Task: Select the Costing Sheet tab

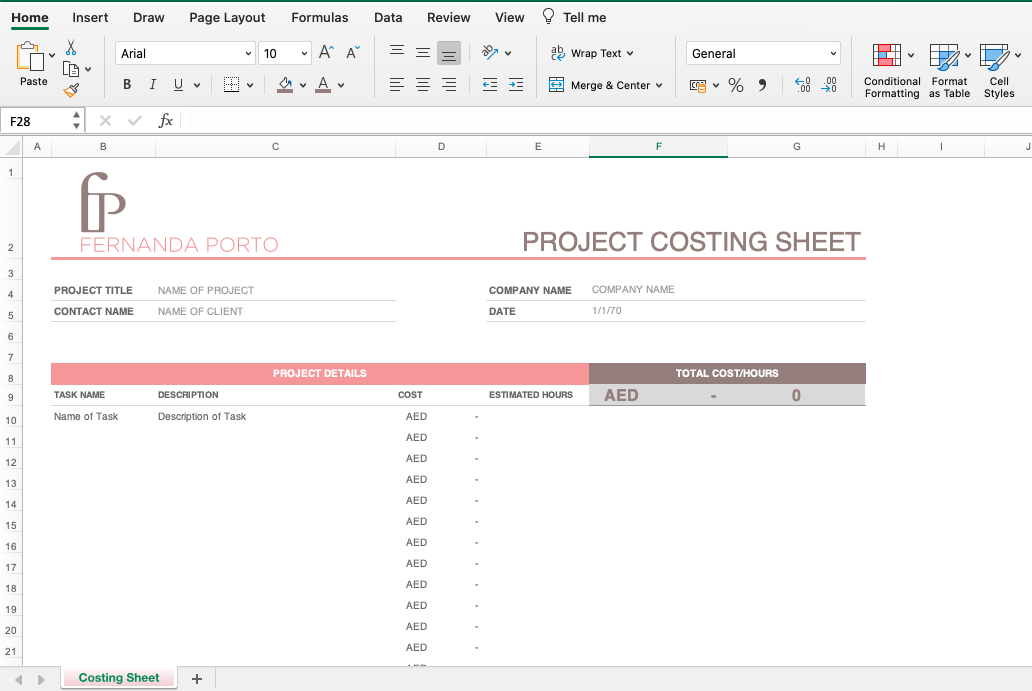Action: click(119, 678)
